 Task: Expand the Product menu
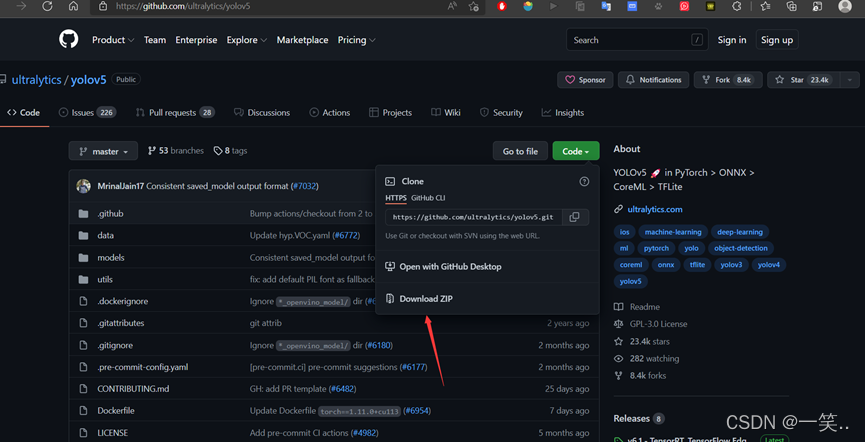tap(113, 40)
